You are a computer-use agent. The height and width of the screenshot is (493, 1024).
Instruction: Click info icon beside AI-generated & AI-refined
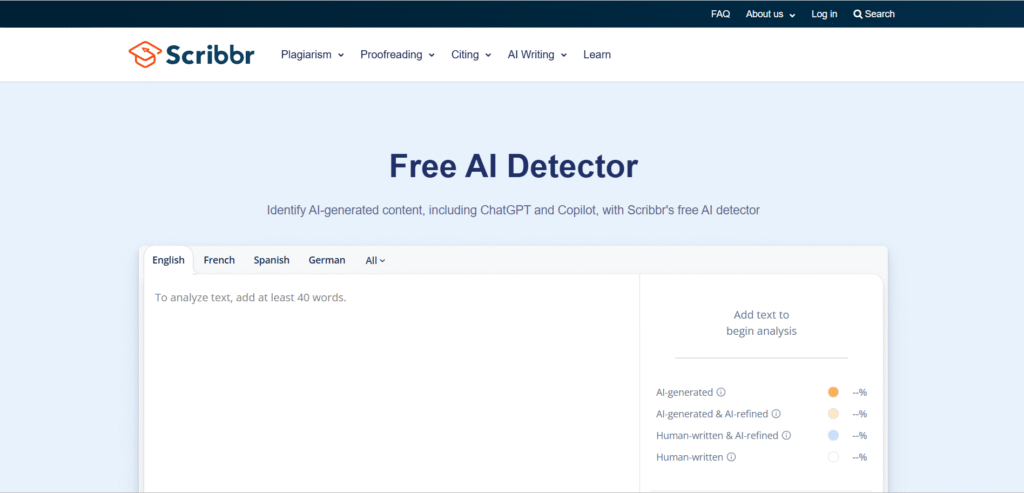click(x=776, y=414)
